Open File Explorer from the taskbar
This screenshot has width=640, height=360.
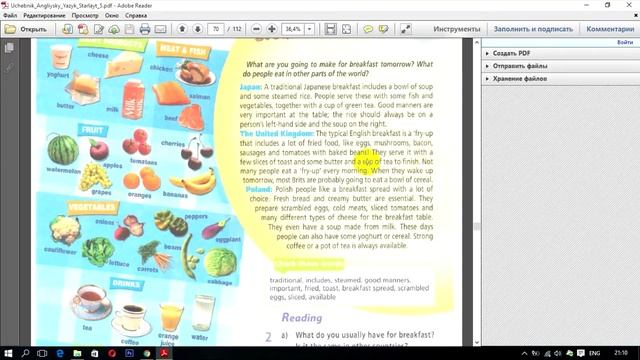pyautogui.click(x=77, y=353)
